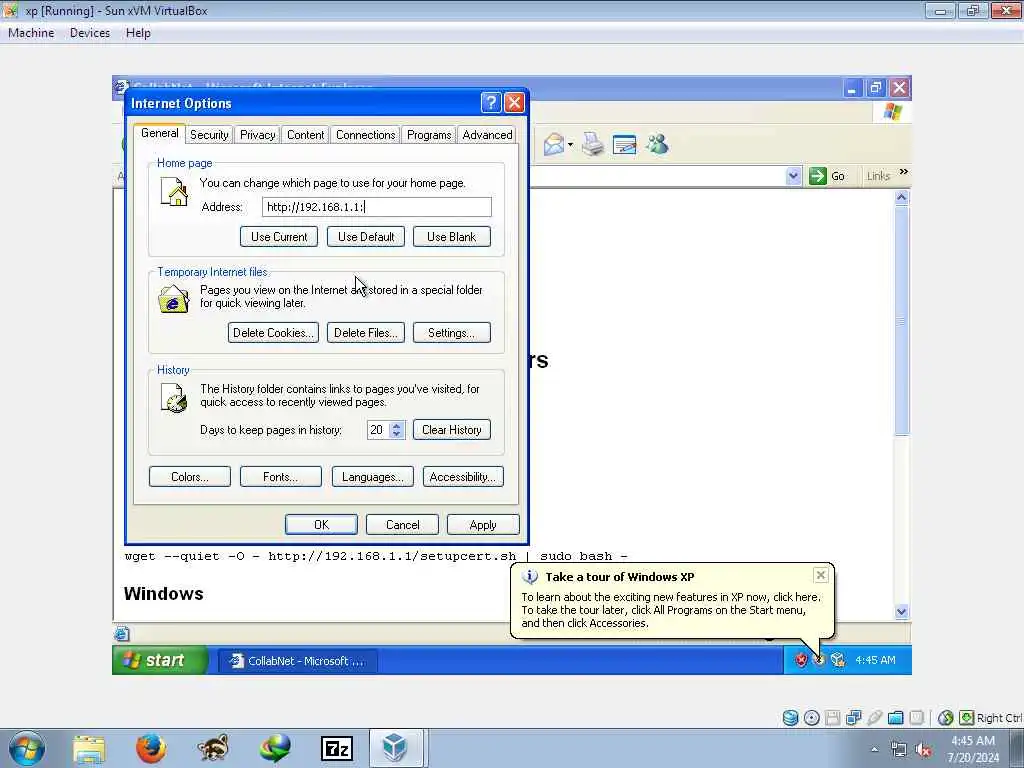This screenshot has width=1024, height=768.
Task: Open the Content tab
Action: click(305, 135)
